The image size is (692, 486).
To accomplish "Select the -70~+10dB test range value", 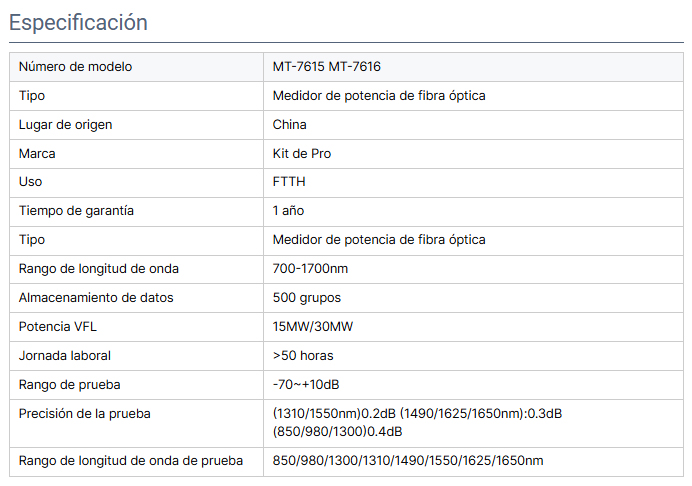I will (306, 385).
